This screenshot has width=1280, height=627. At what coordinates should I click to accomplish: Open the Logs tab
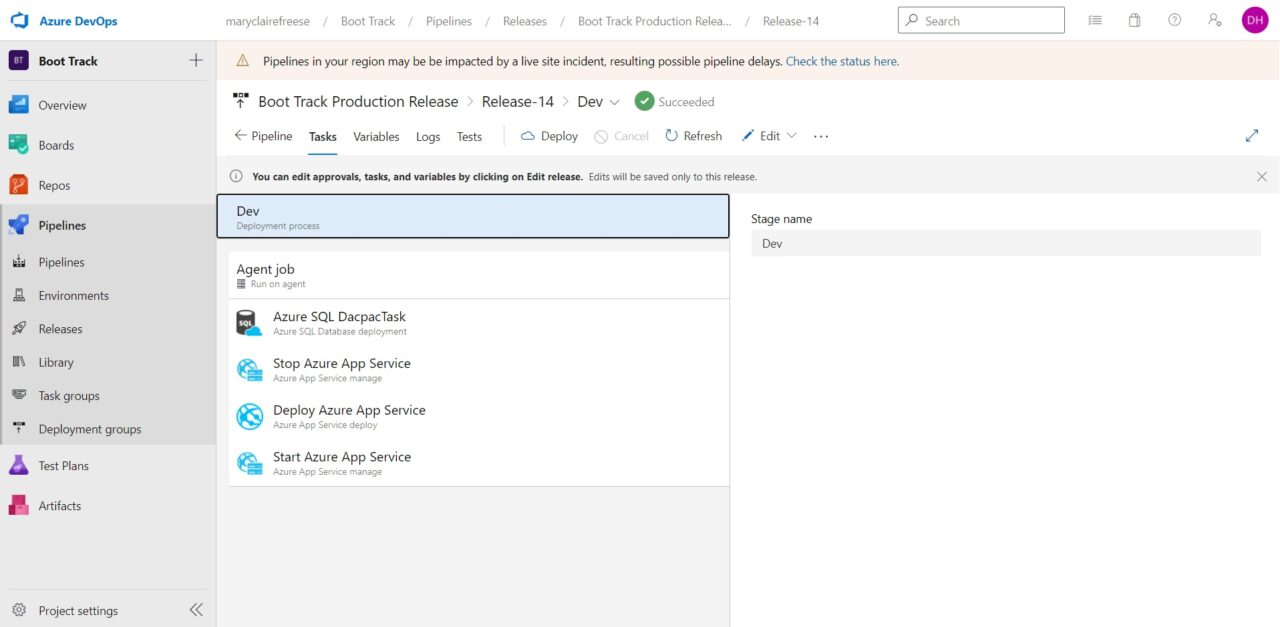(428, 136)
